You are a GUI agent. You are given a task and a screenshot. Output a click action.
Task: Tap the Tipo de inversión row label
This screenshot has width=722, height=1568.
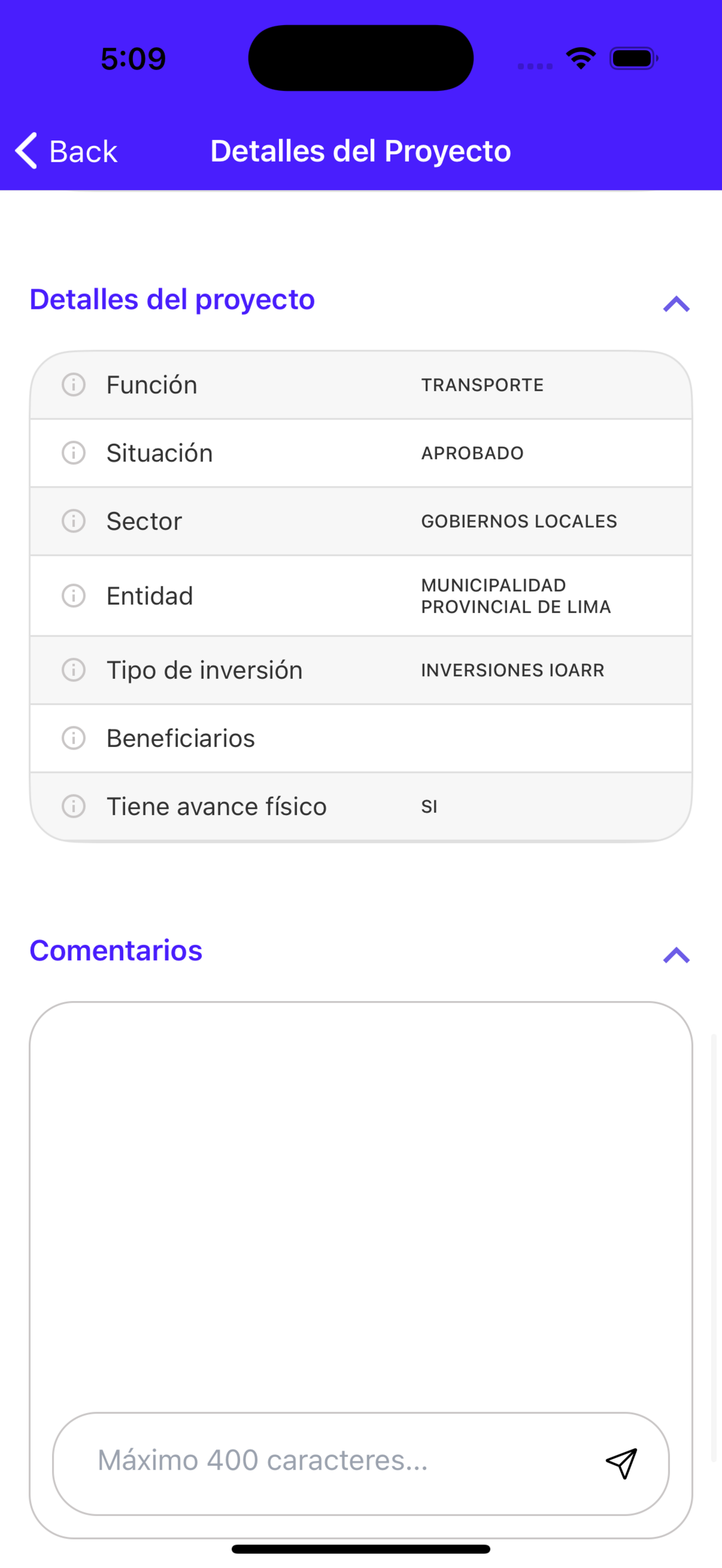205,670
